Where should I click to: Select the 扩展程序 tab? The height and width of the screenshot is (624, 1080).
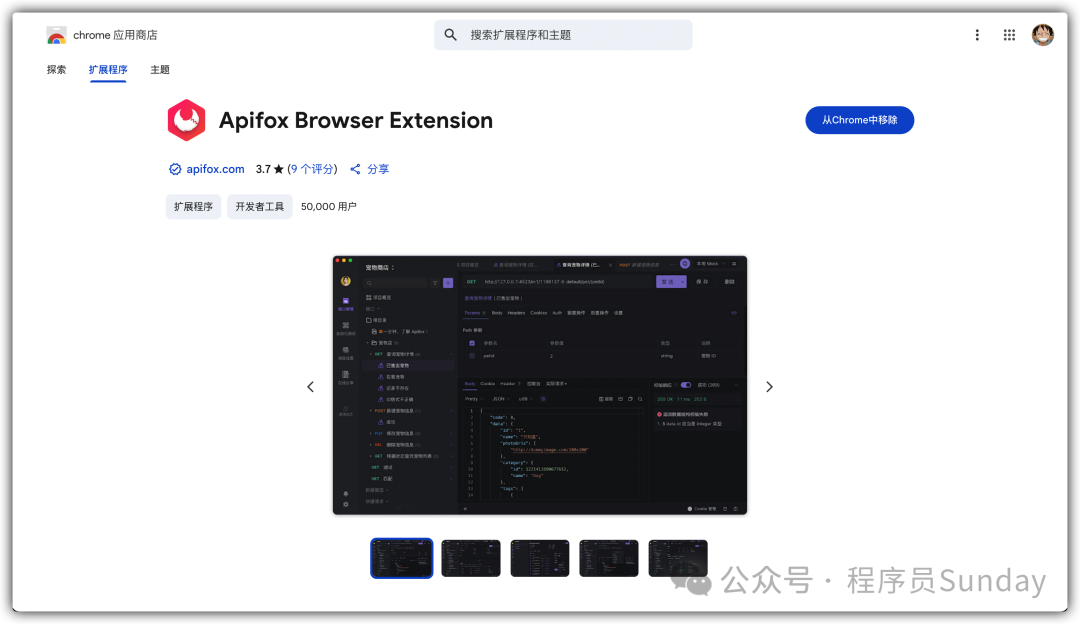108,70
